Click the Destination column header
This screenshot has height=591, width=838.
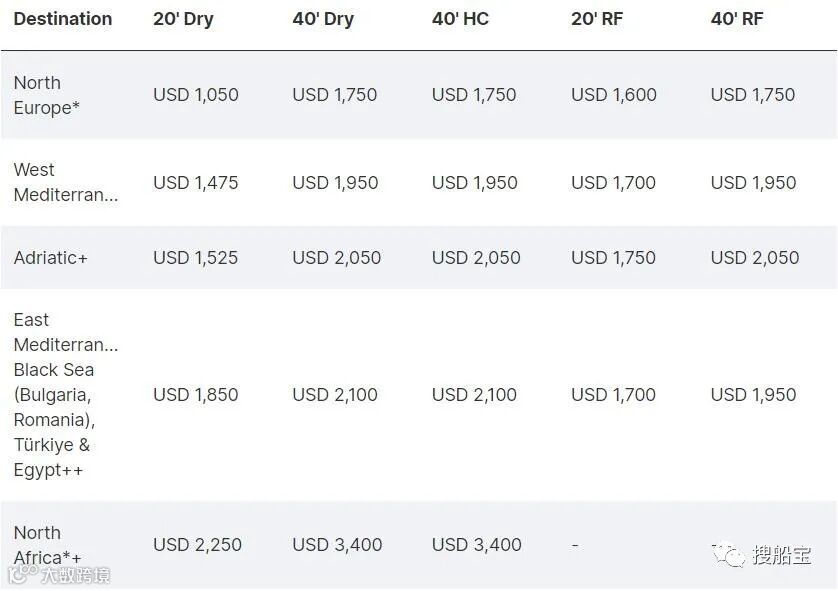[x=63, y=19]
